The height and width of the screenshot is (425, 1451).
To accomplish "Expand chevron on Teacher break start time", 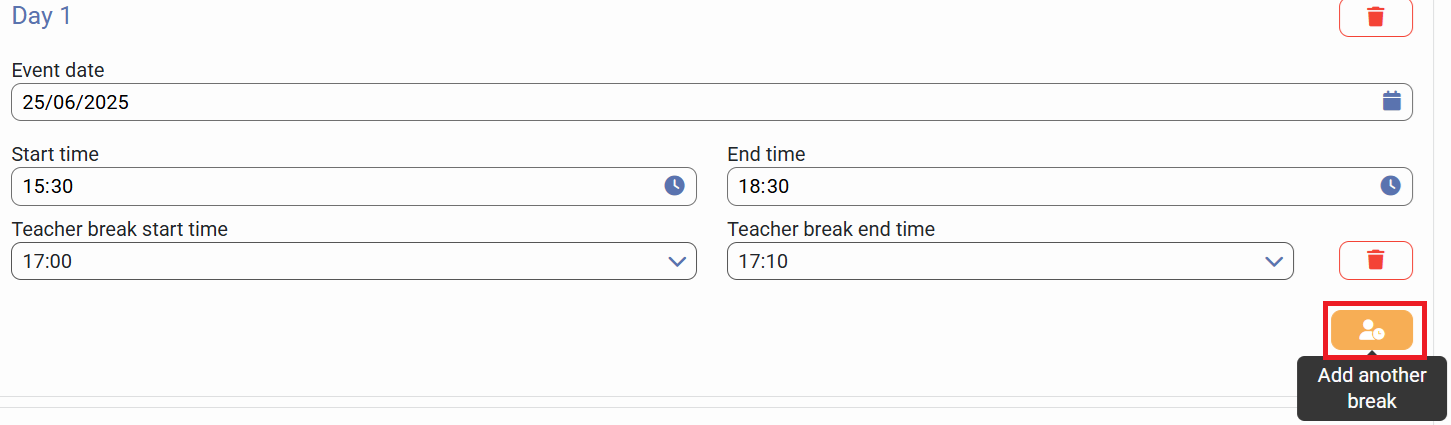I will pyautogui.click(x=677, y=261).
